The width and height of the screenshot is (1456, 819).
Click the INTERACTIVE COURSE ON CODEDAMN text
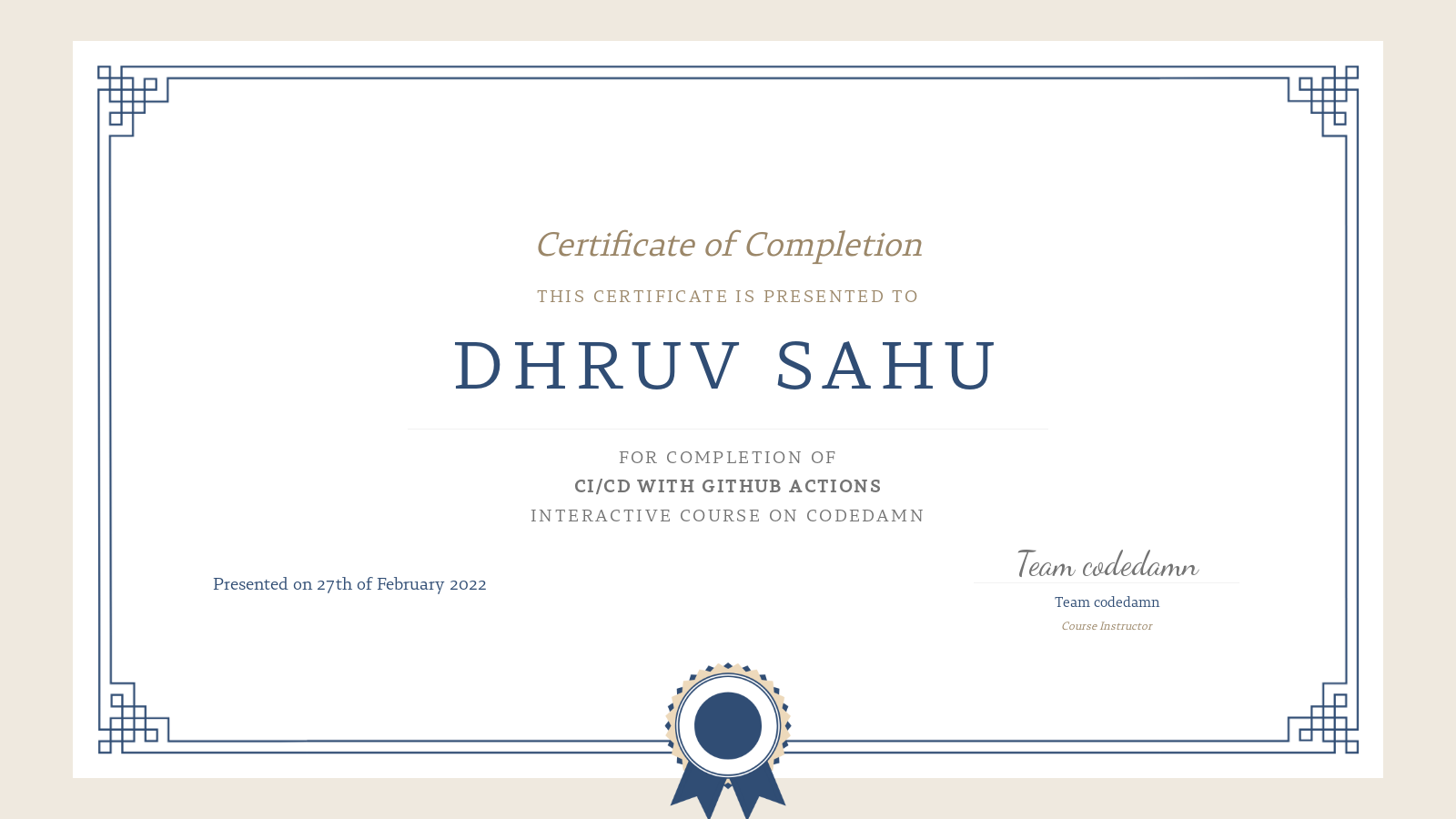pos(727,515)
